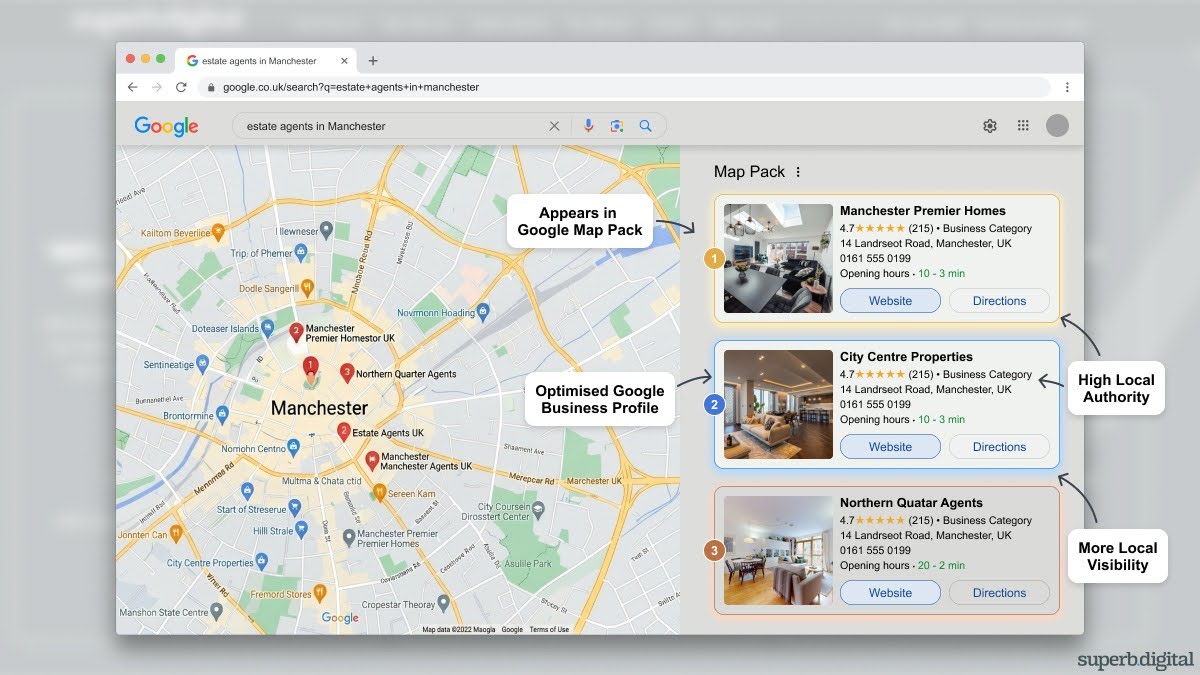Open Google settings gear icon
1200x675 pixels.
(x=990, y=126)
